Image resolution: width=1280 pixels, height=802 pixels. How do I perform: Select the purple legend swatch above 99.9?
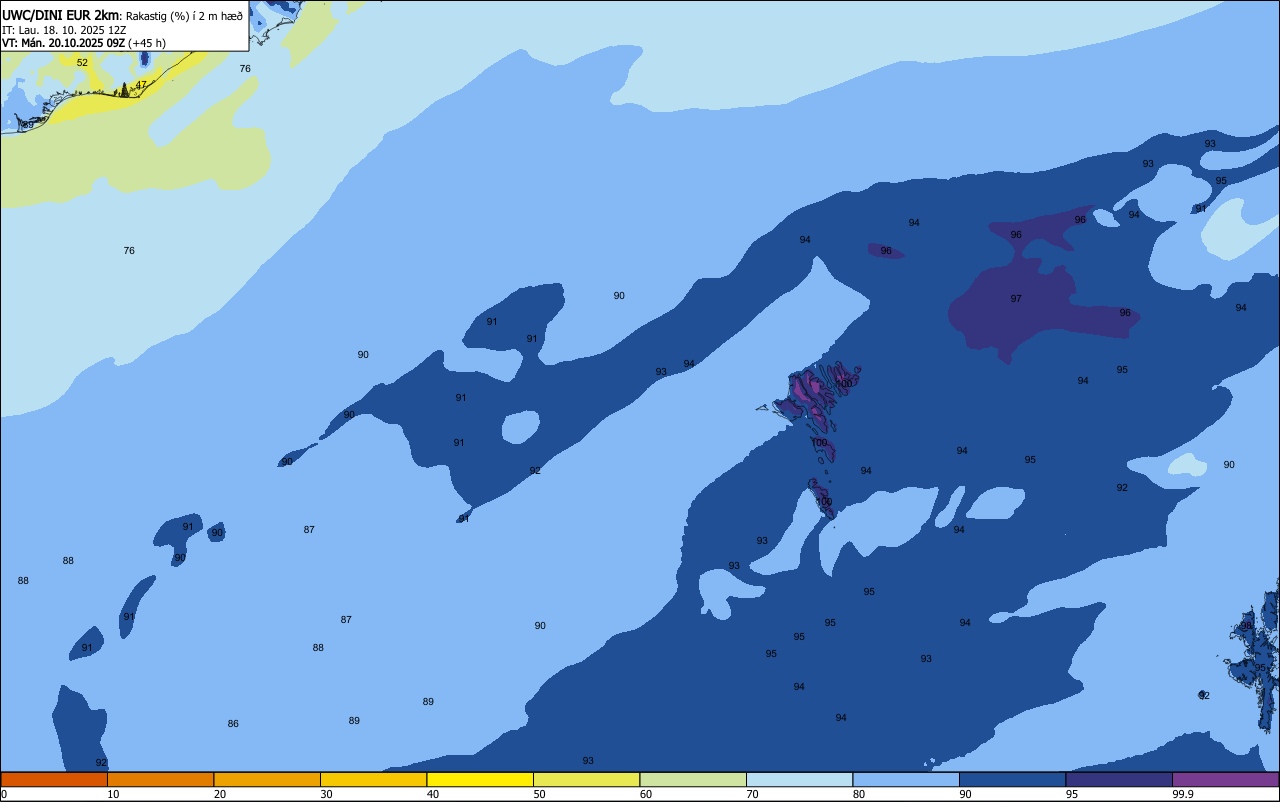coord(1225,779)
